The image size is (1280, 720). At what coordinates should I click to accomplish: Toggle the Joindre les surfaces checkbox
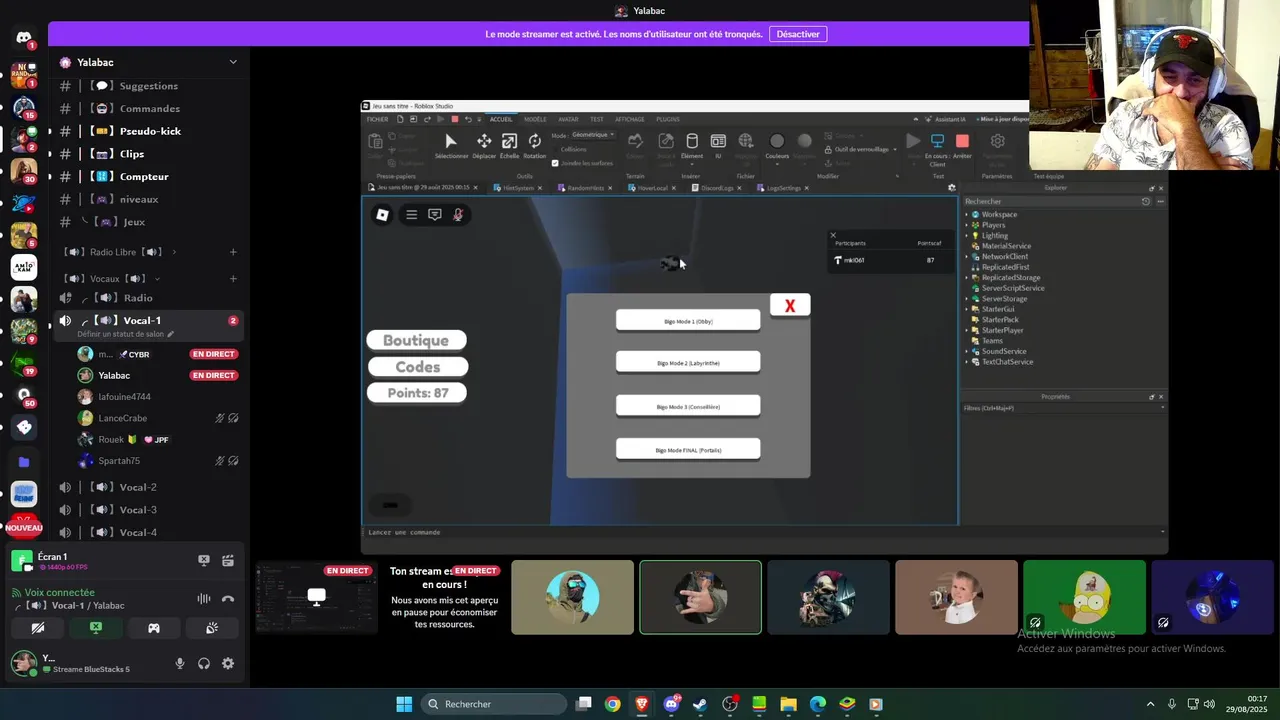pos(556,163)
